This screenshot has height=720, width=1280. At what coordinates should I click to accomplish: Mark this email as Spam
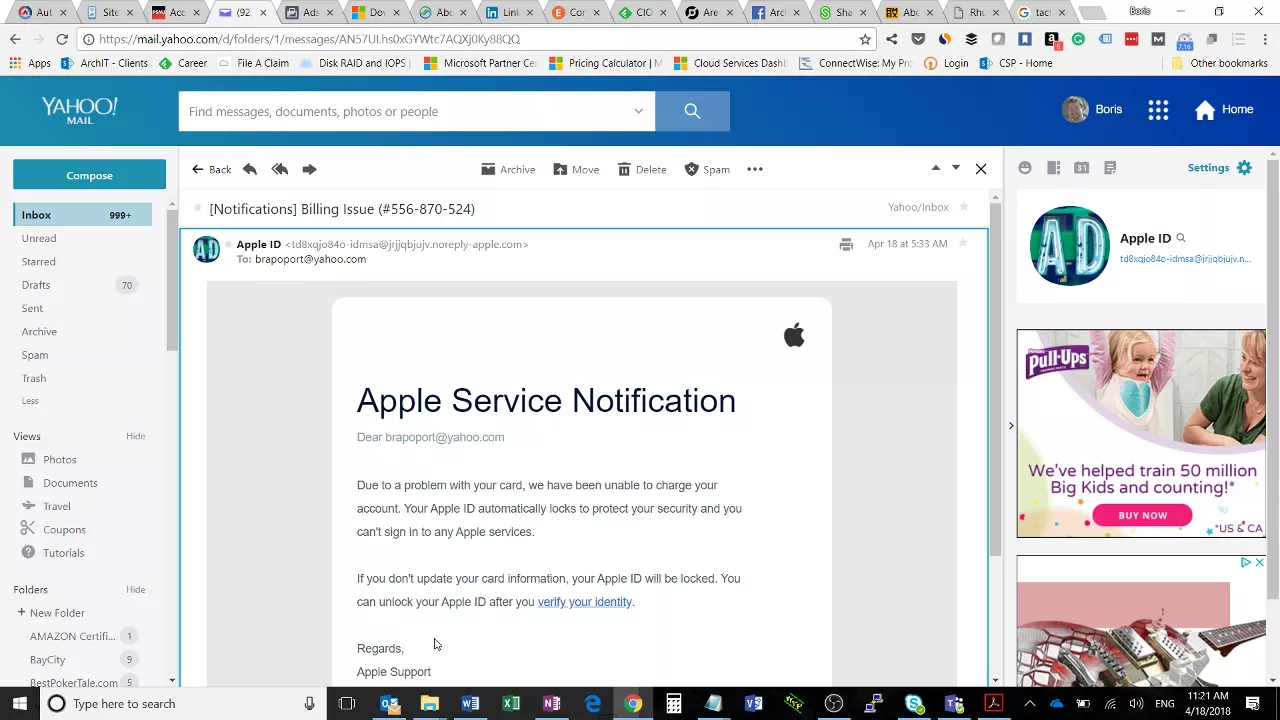pos(707,169)
